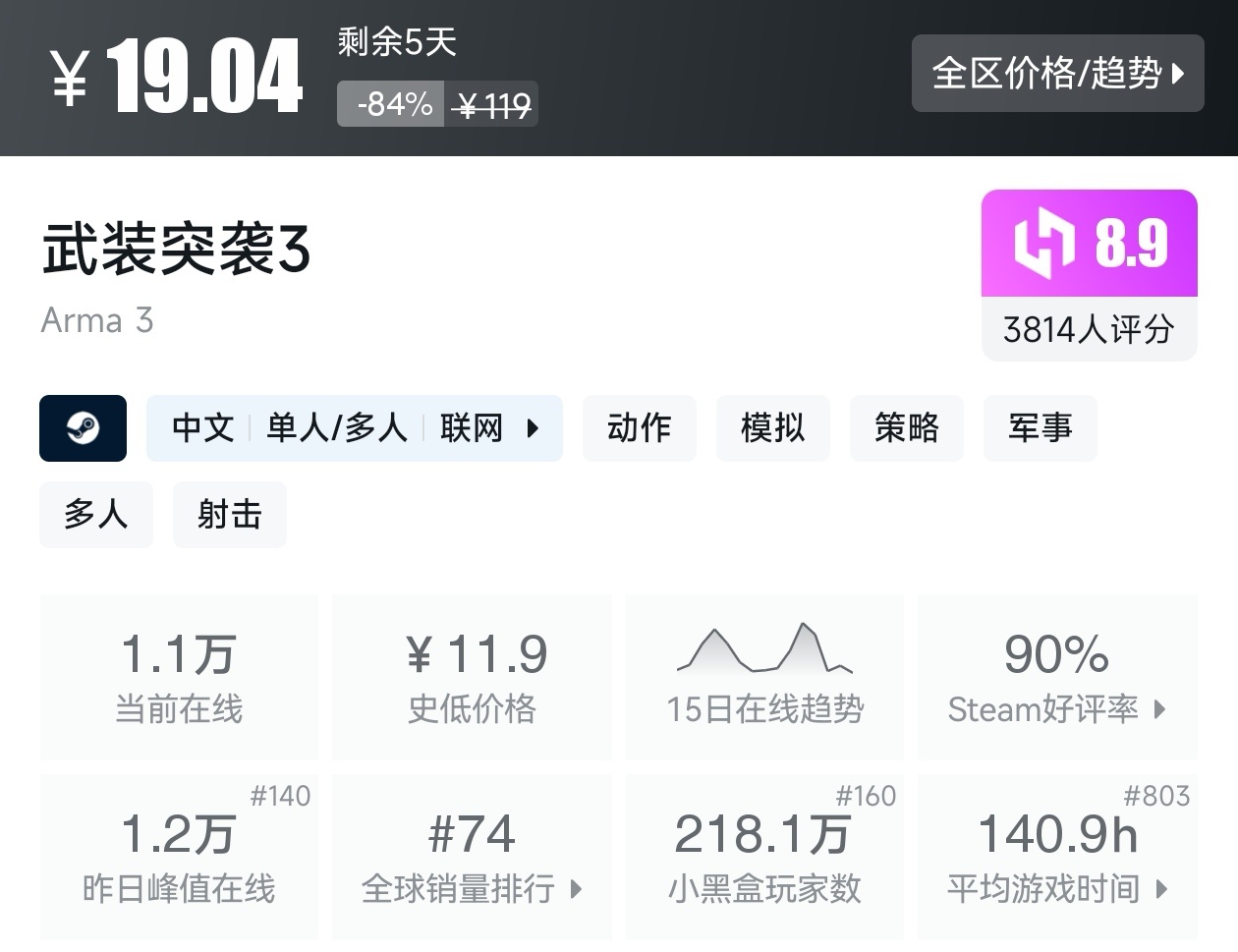Select the Steam platform icon
1238x952 pixels.
tap(83, 428)
